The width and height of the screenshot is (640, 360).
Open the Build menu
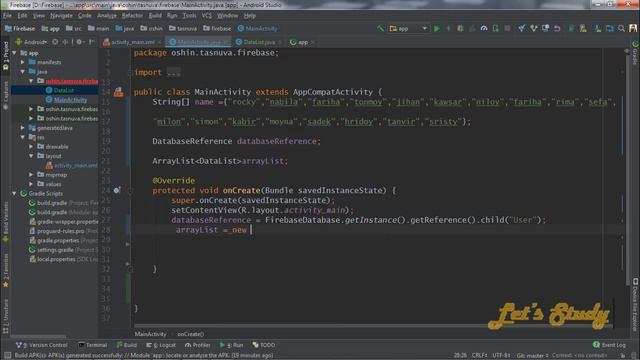tap(155, 16)
